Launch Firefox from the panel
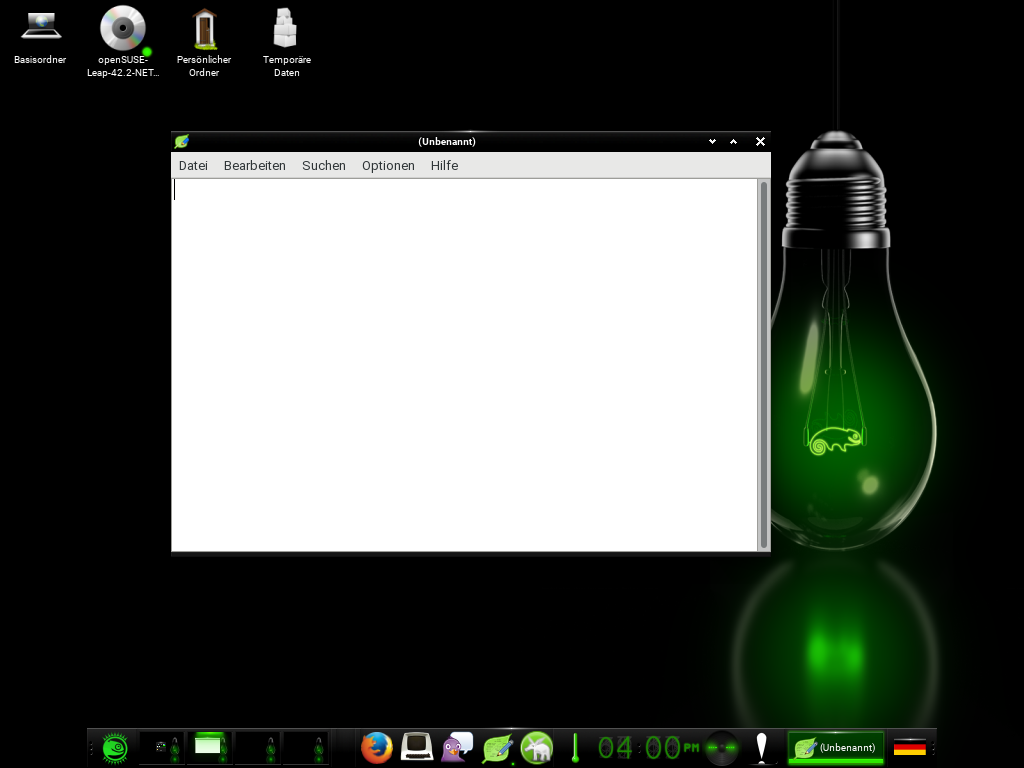 376,747
